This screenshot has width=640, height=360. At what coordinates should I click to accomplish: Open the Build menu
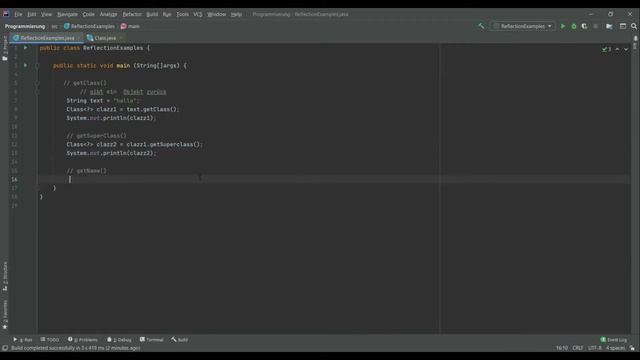pos(152,14)
